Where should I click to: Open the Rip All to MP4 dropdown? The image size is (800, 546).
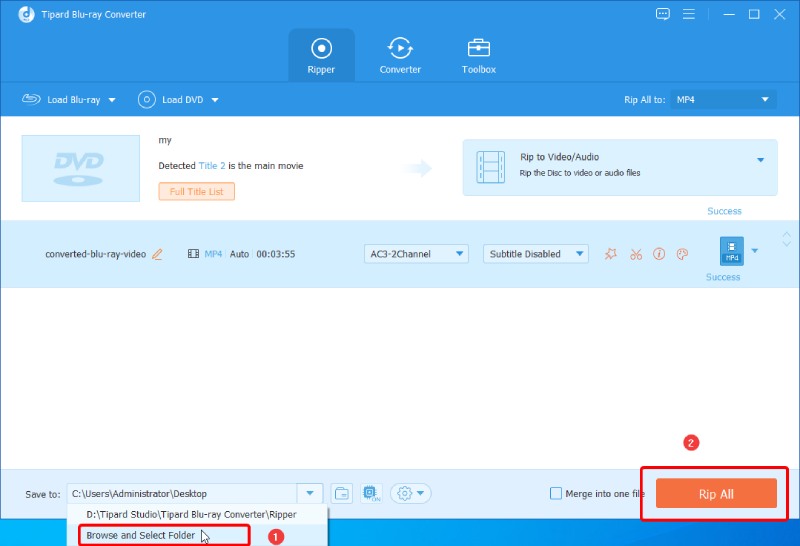[723, 100]
